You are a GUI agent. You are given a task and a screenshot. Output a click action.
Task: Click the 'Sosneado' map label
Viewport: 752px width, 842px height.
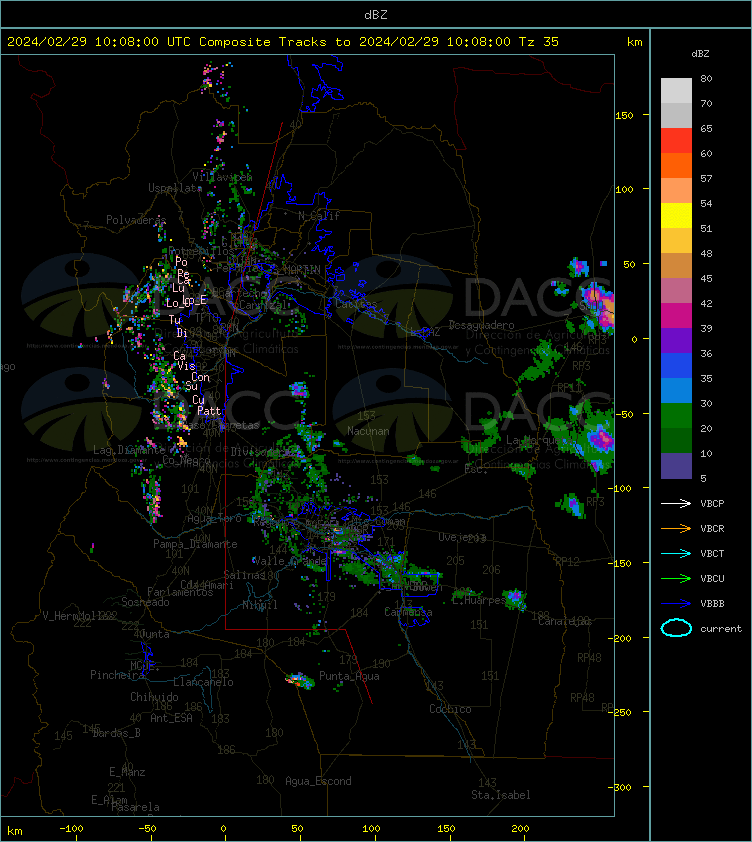pyautogui.click(x=145, y=602)
